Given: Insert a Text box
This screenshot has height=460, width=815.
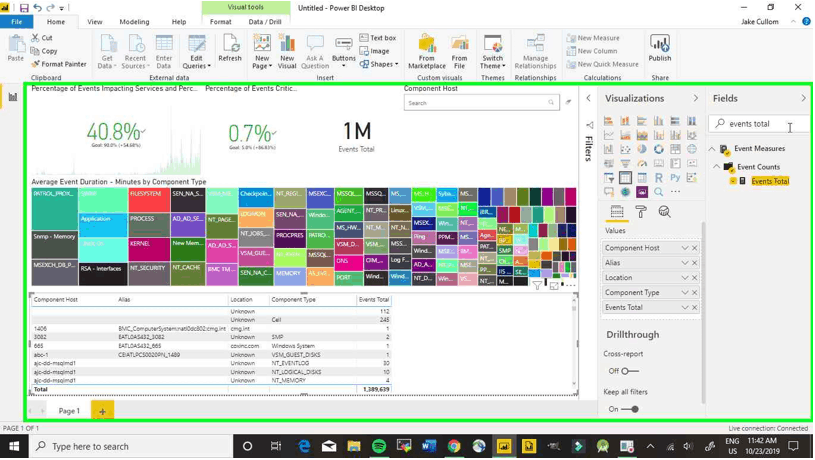Looking at the screenshot, I should pos(378,38).
